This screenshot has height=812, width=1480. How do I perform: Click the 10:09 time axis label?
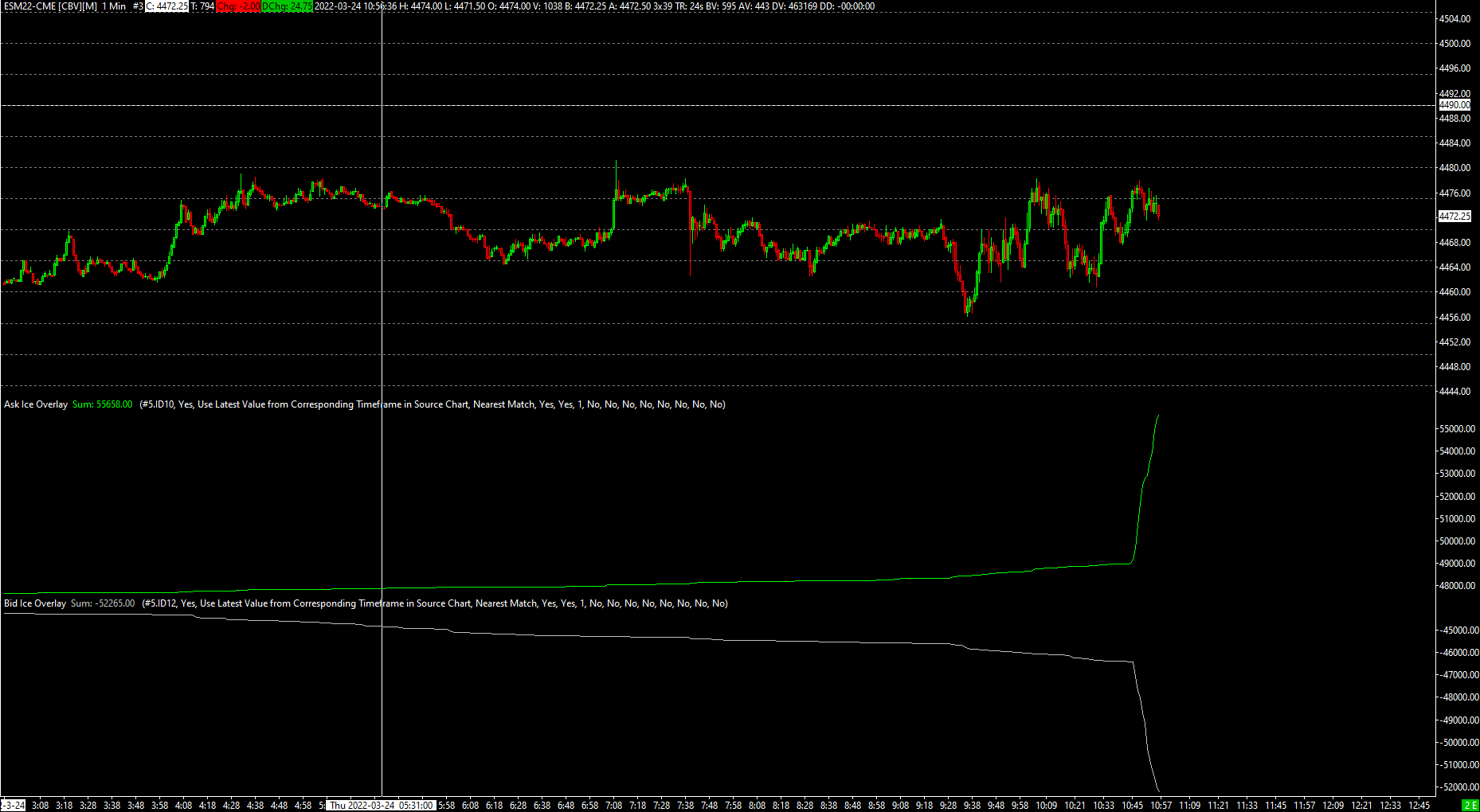point(1046,806)
